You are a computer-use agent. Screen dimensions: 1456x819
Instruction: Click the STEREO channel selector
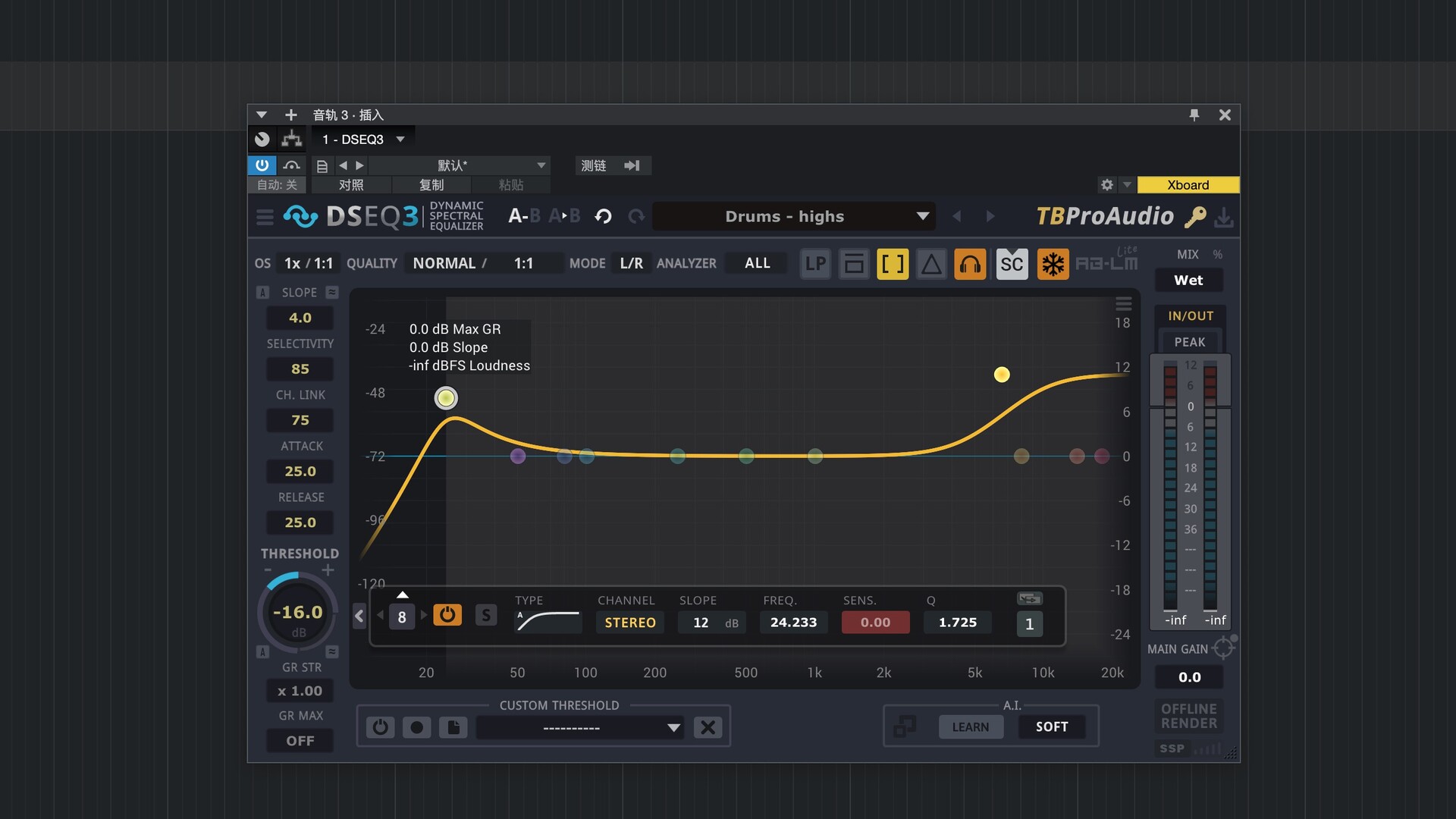pos(630,623)
